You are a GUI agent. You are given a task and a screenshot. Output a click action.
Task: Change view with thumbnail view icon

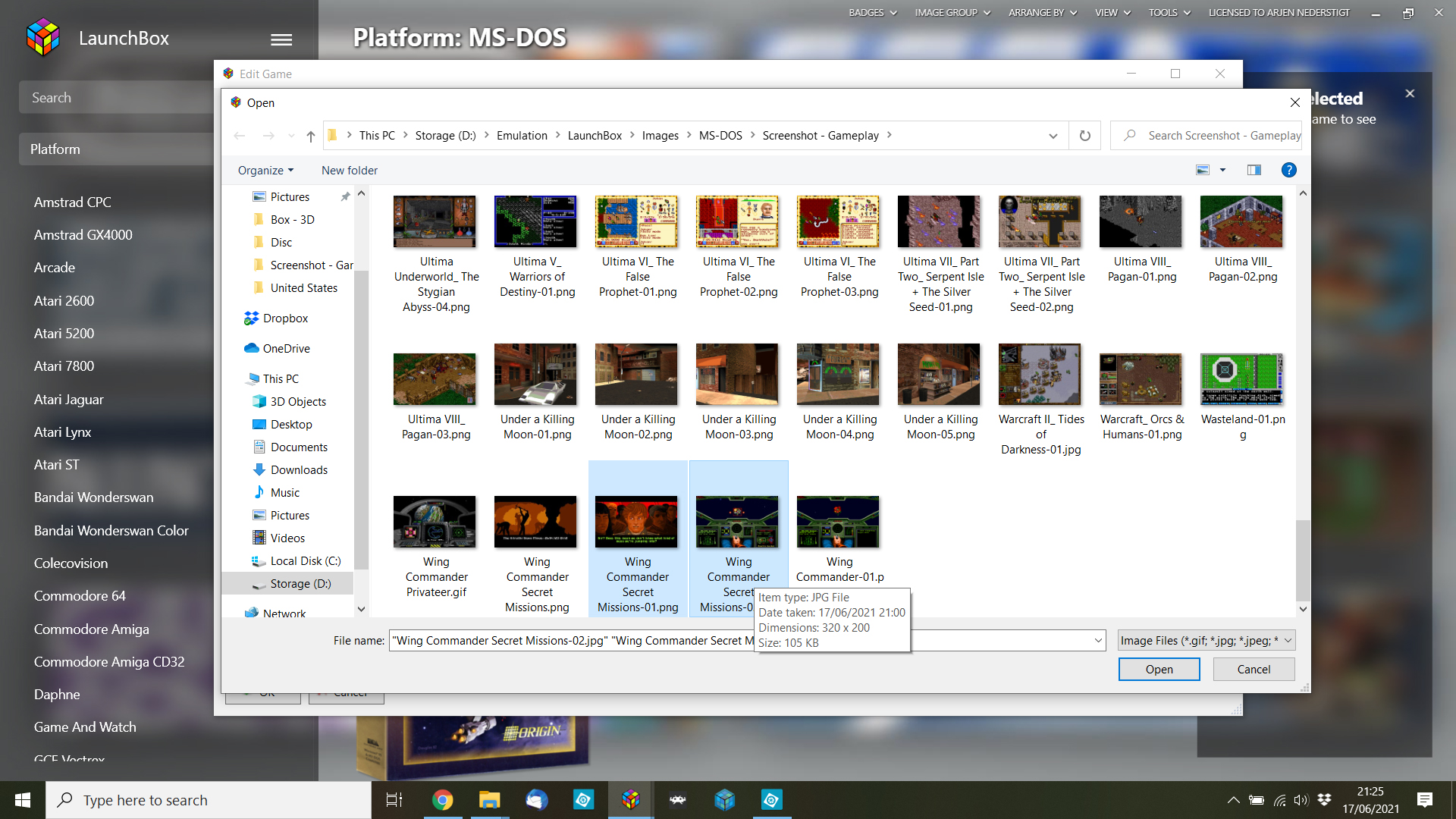pos(1203,171)
